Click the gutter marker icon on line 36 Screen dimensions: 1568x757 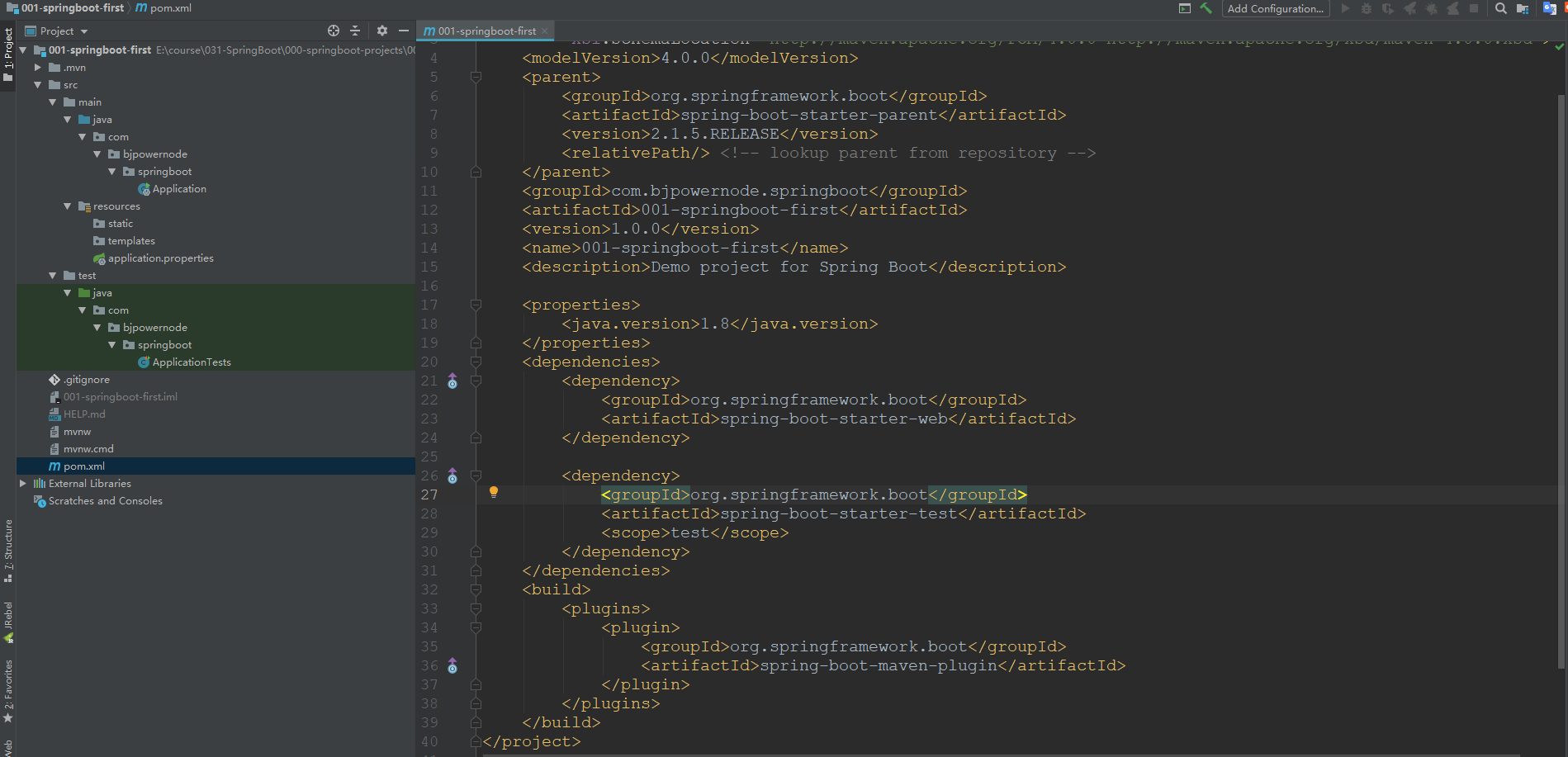452,665
